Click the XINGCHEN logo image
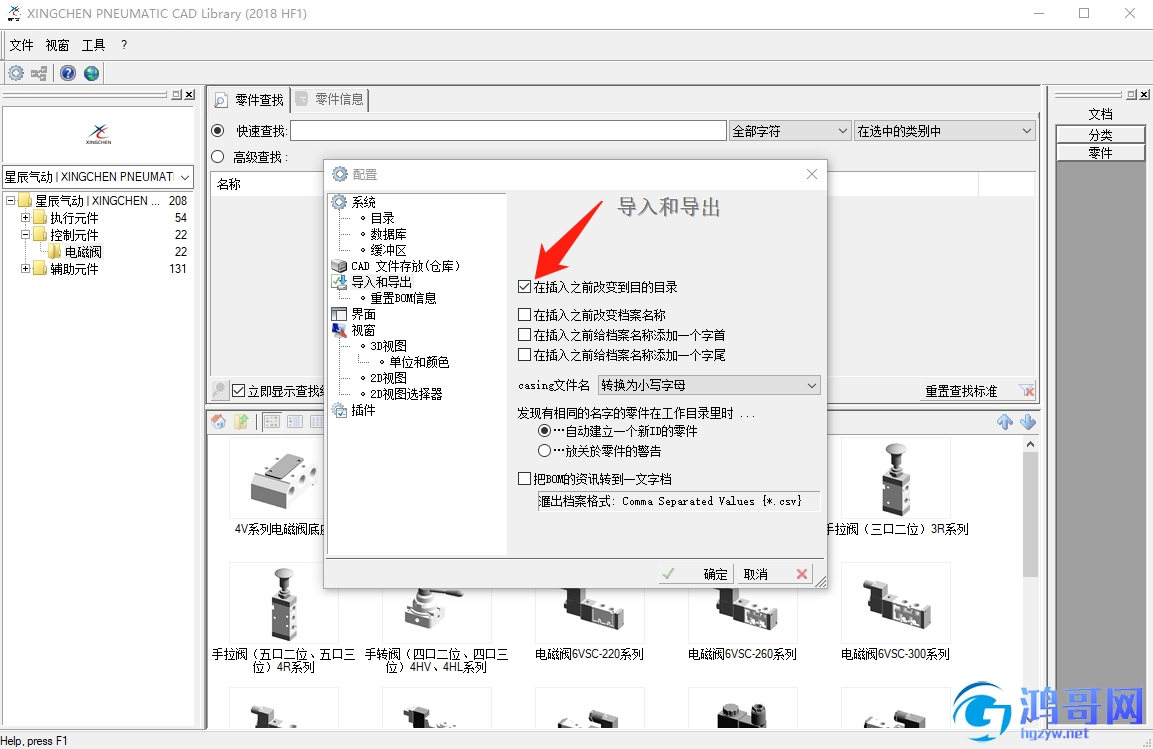Screen dimensions: 1153x749 tap(99, 134)
